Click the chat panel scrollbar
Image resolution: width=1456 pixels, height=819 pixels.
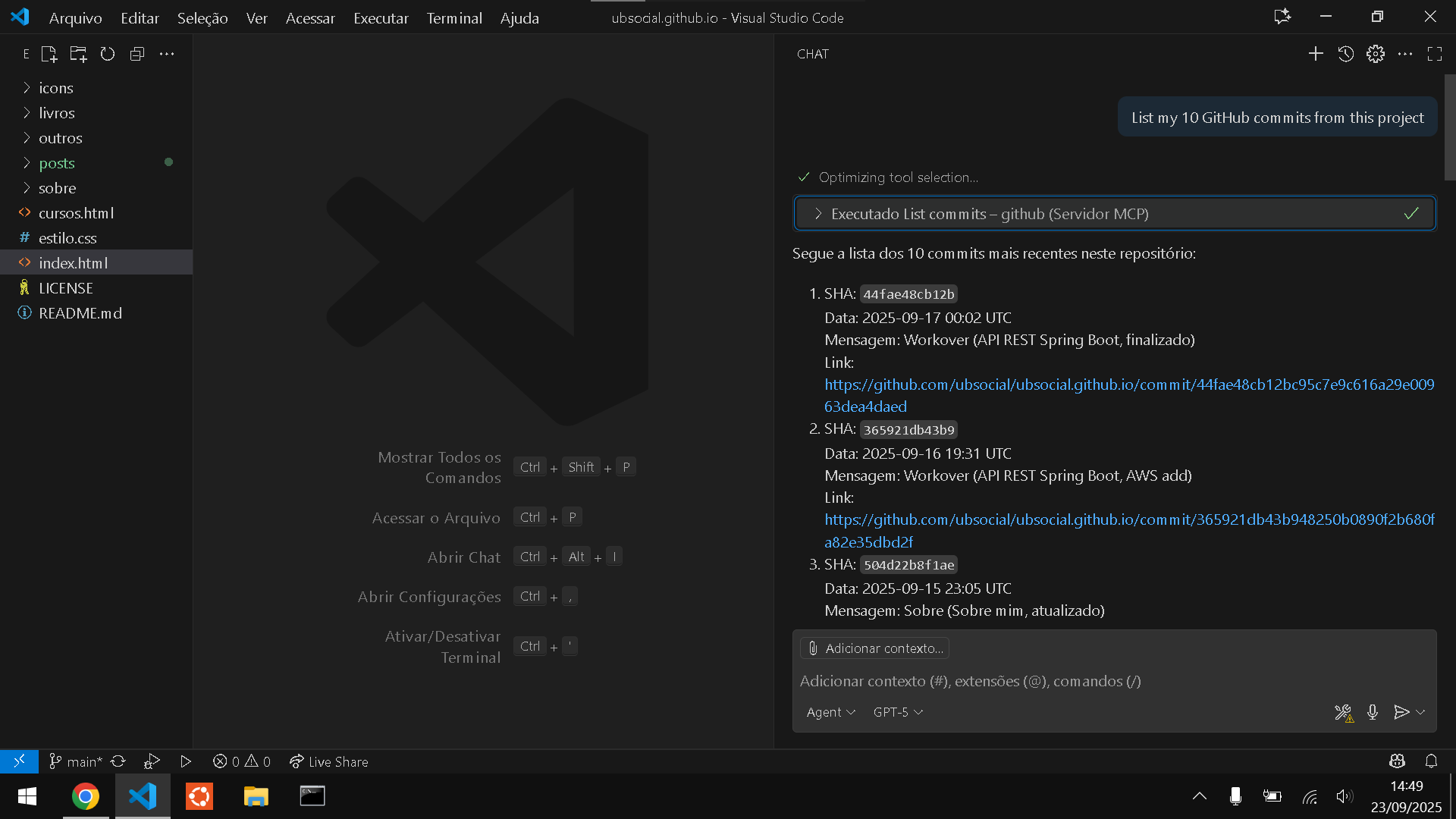(x=1449, y=127)
